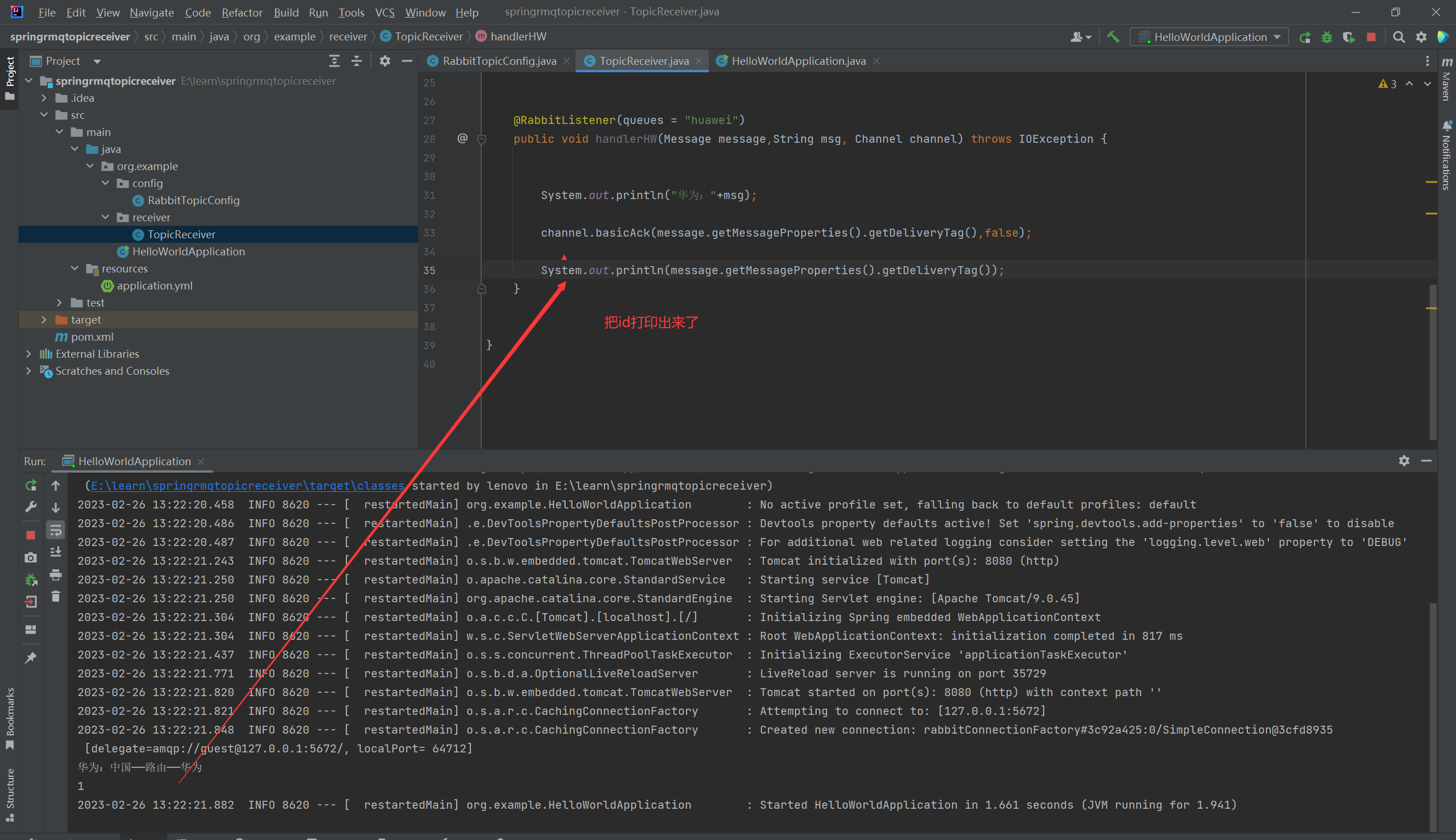The width and height of the screenshot is (1456, 840).
Task: Toggle soft-wrap in console output
Action: click(55, 529)
